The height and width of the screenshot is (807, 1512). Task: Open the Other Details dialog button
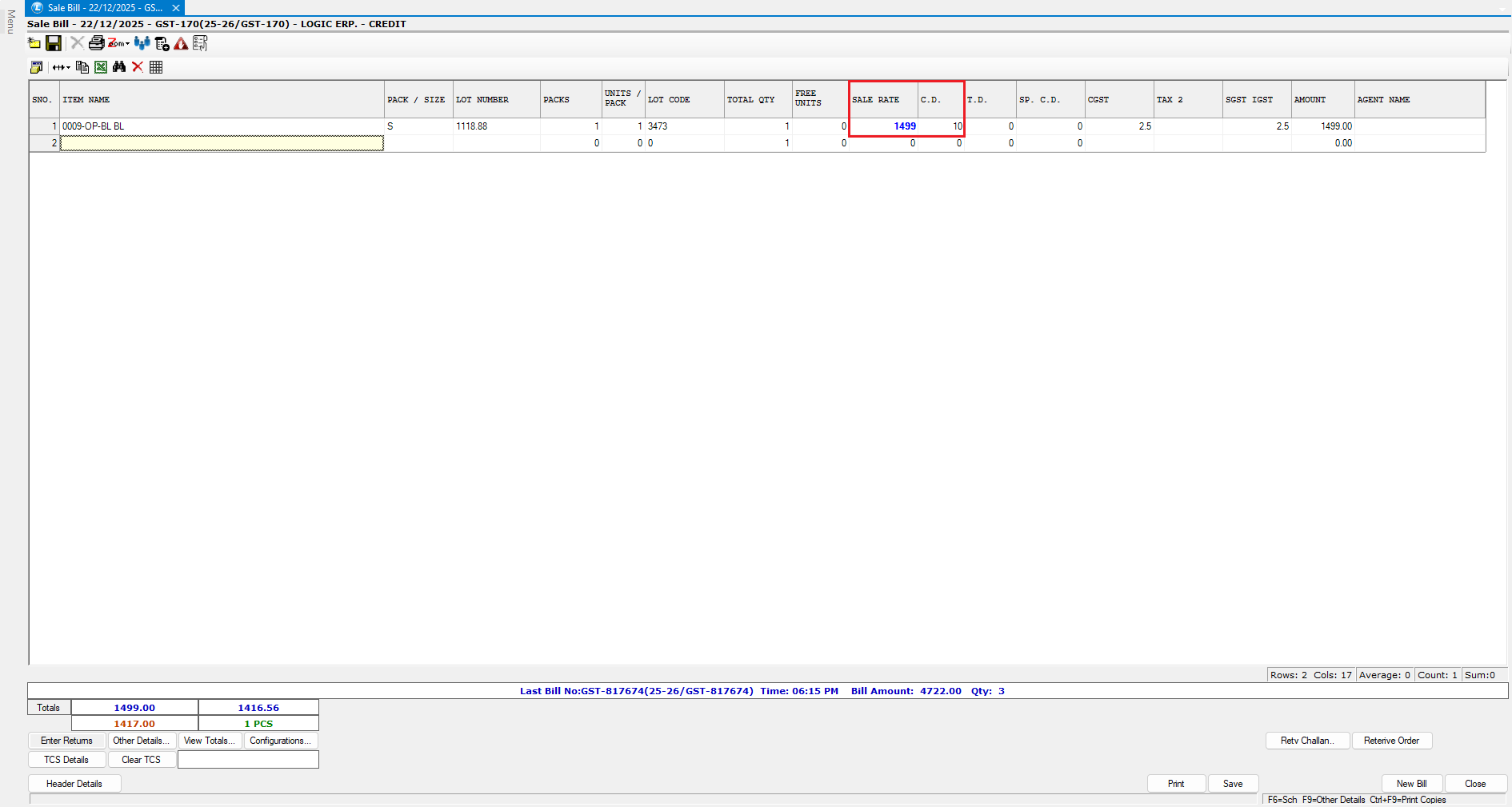(x=141, y=741)
